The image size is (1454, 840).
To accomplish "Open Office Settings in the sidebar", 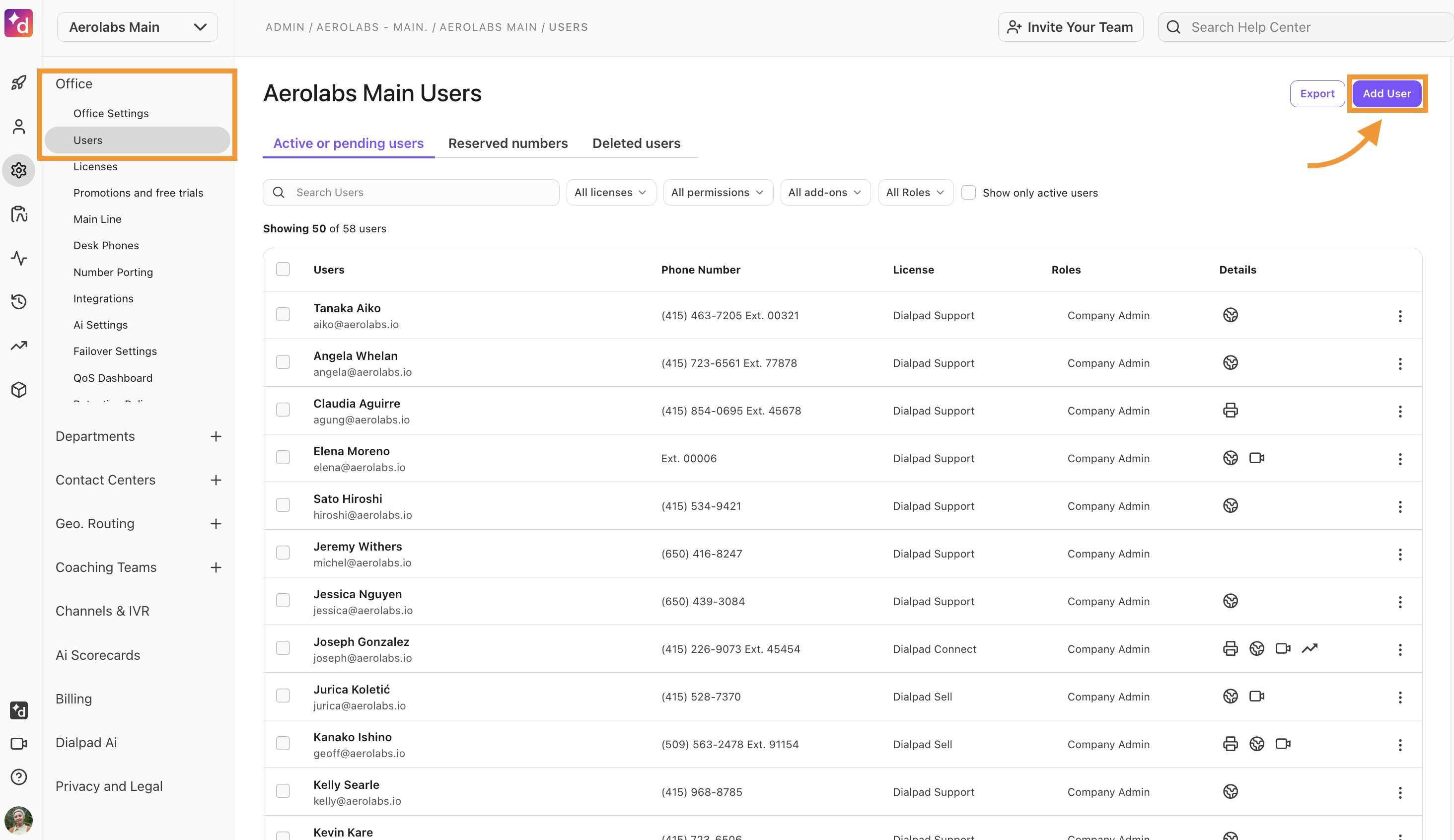I will [x=111, y=114].
